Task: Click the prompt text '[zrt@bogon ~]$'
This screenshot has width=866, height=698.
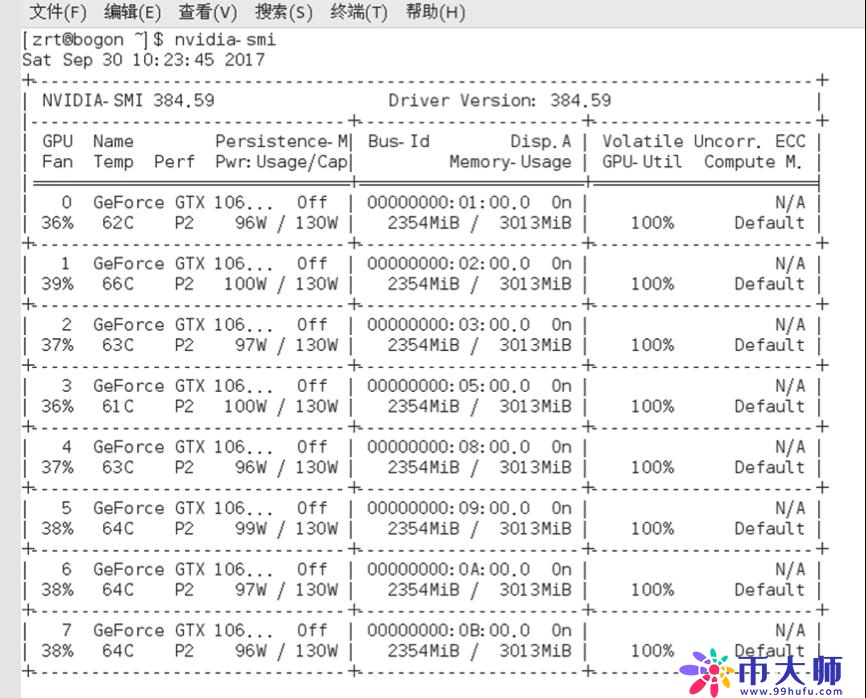Action: 93,40
